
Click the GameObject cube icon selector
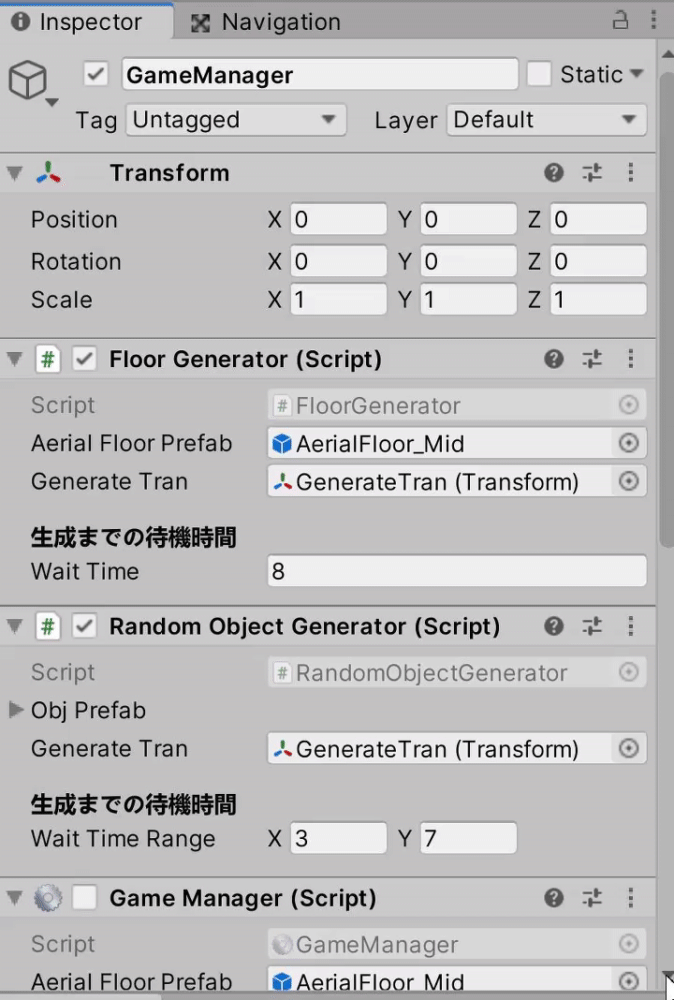coord(33,84)
